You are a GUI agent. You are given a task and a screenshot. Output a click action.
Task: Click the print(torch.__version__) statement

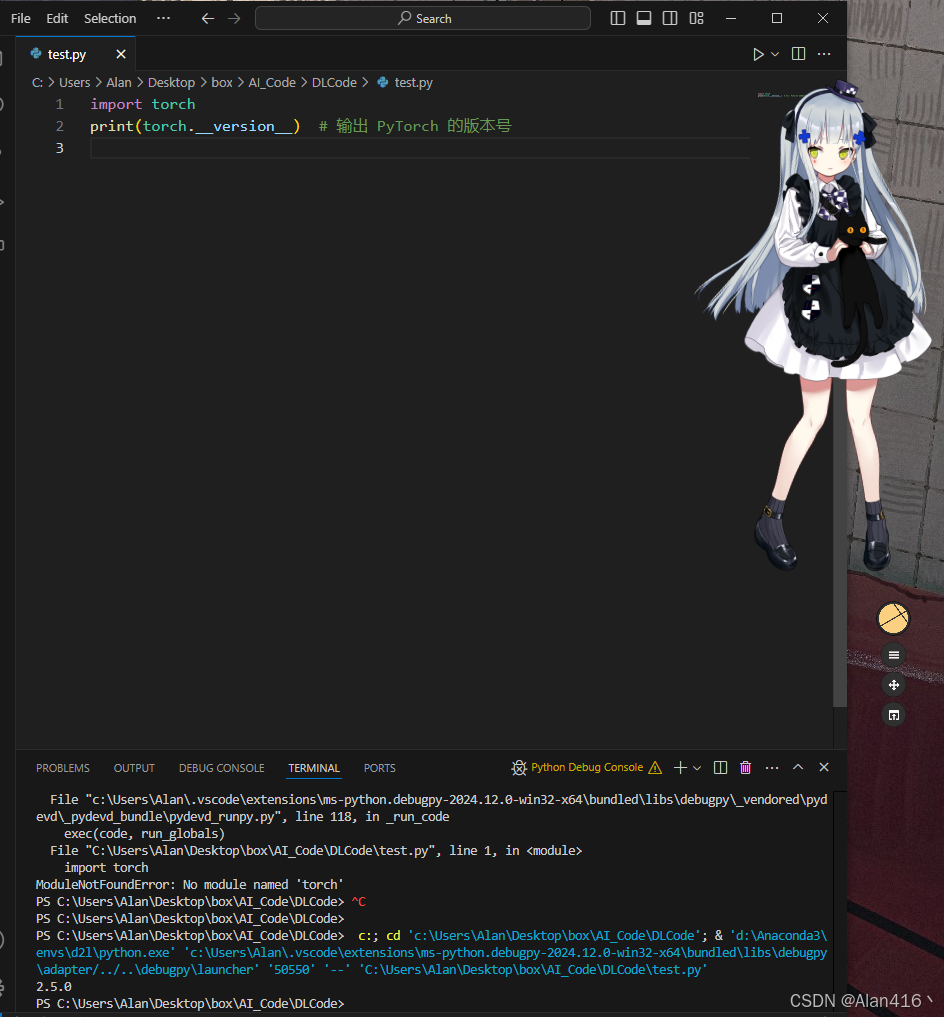[195, 126]
